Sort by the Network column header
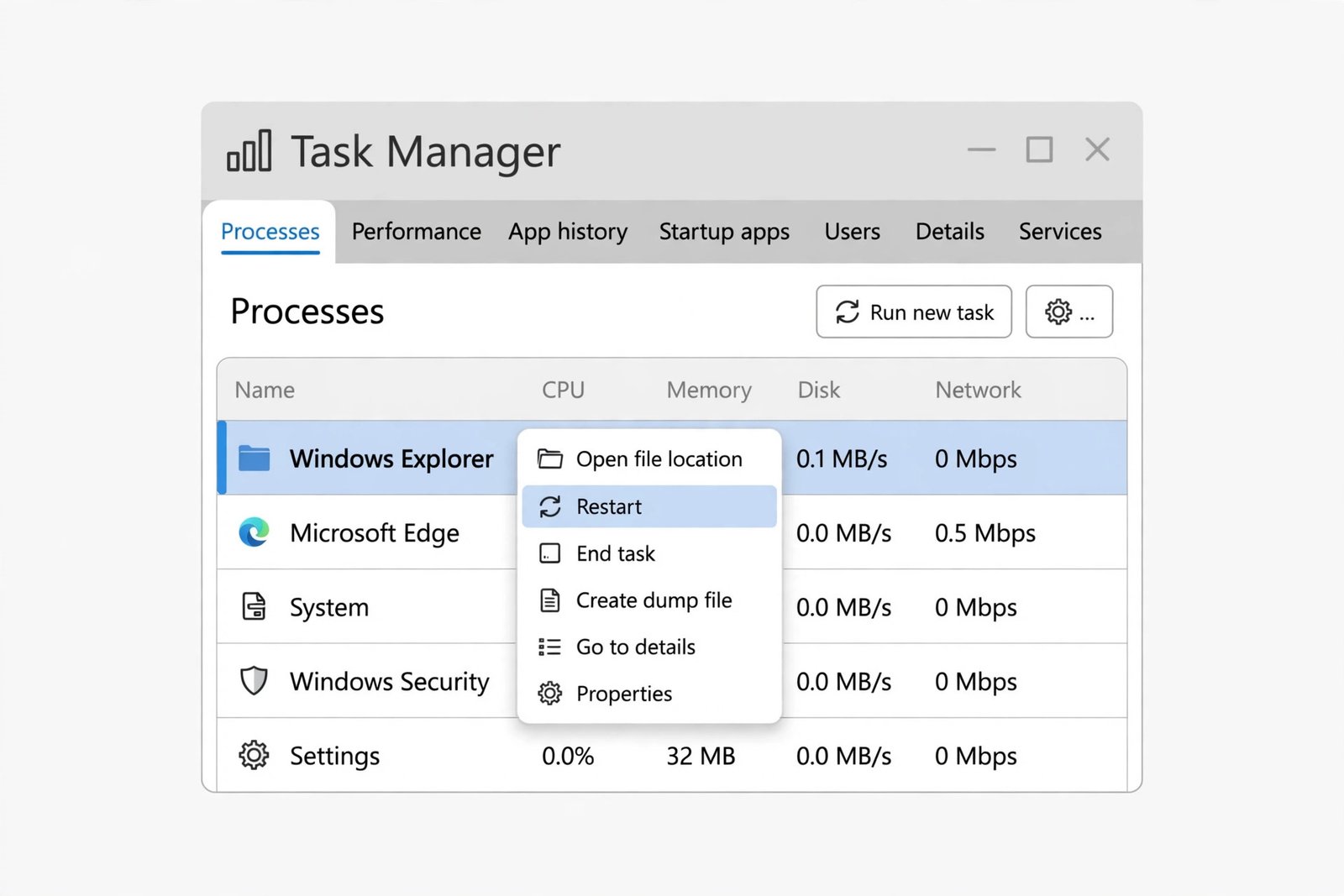The width and height of the screenshot is (1344, 896). 979,390
